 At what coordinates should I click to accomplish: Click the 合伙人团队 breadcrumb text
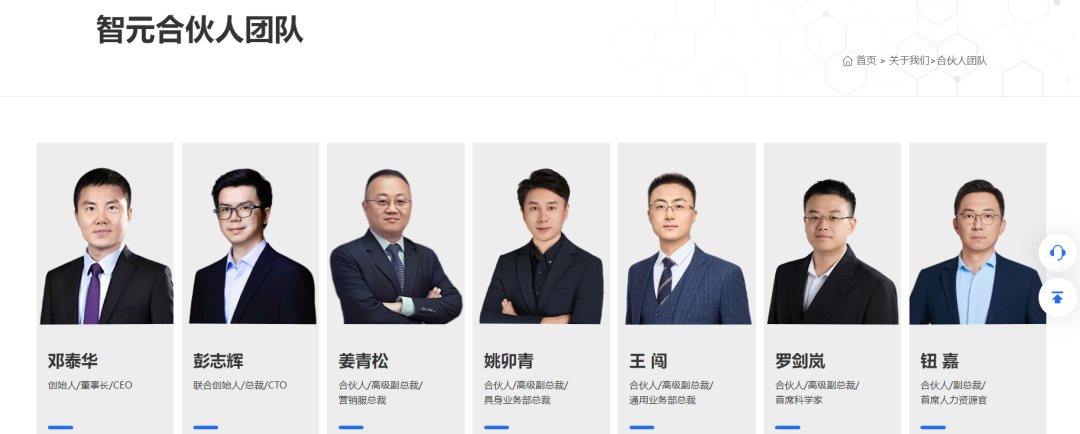pos(962,61)
